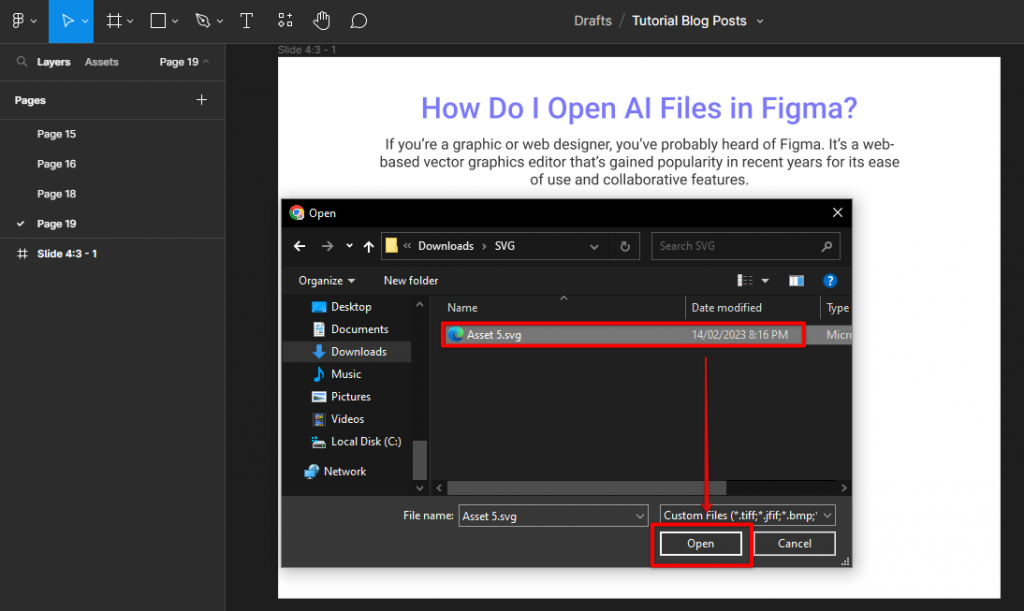Viewport: 1024px width, 611px height.
Task: Click the Open button in dialog
Action: (700, 544)
